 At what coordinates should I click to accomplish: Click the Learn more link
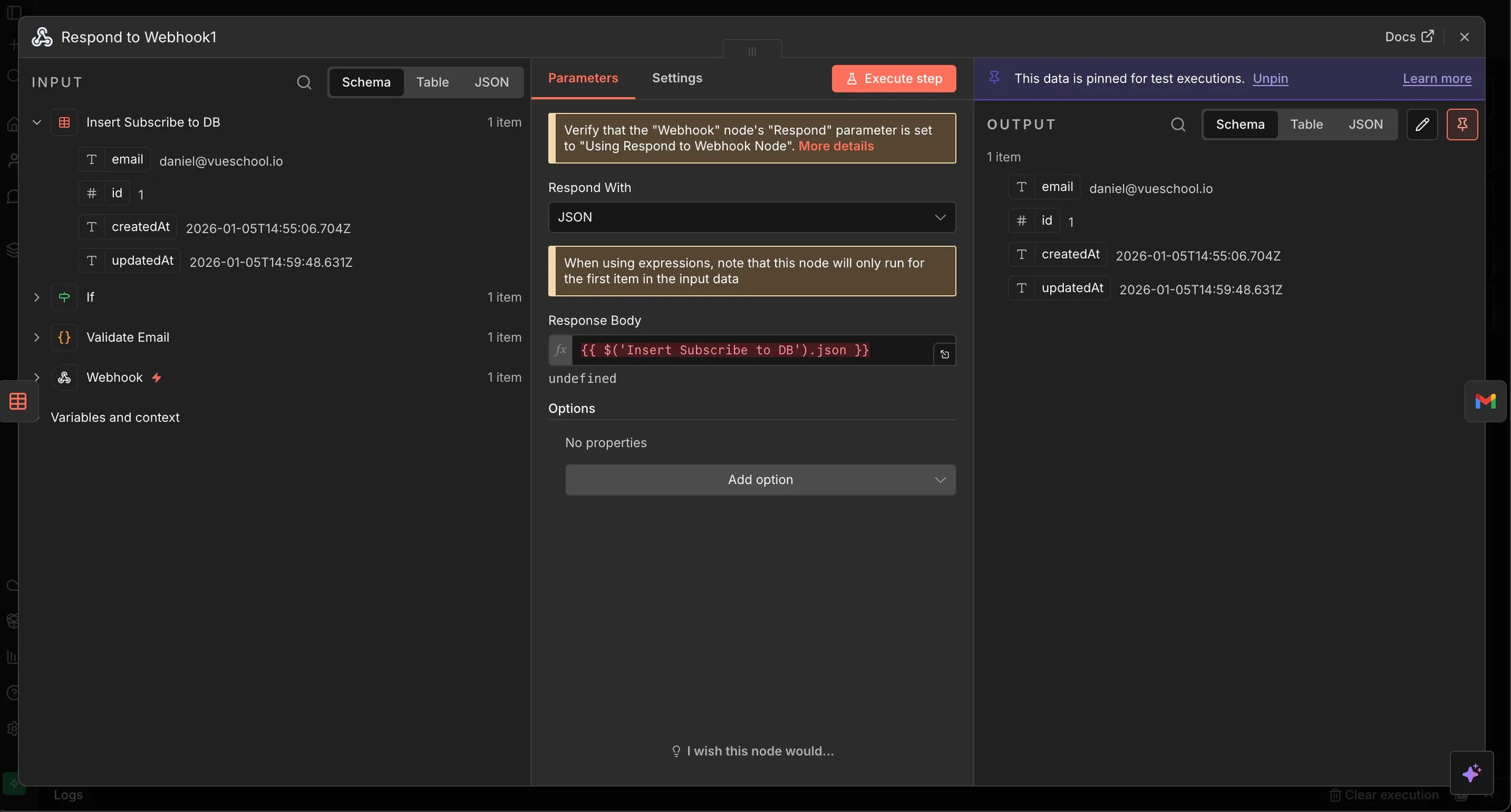click(1437, 79)
